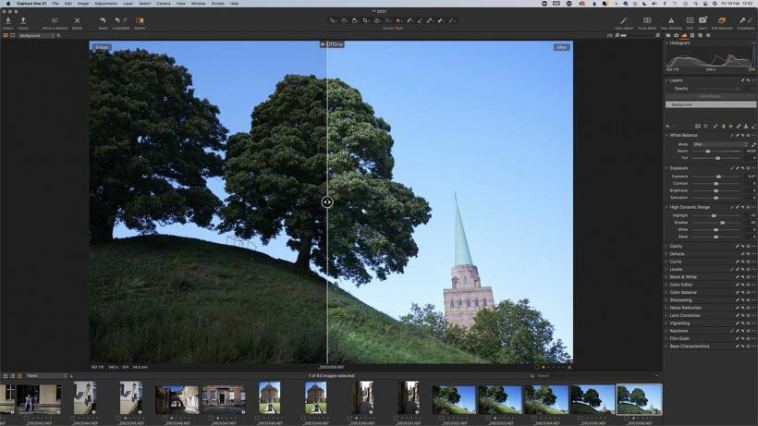The height and width of the screenshot is (426, 758).
Task: Expand the Vignetting tool panel
Action: [680, 323]
